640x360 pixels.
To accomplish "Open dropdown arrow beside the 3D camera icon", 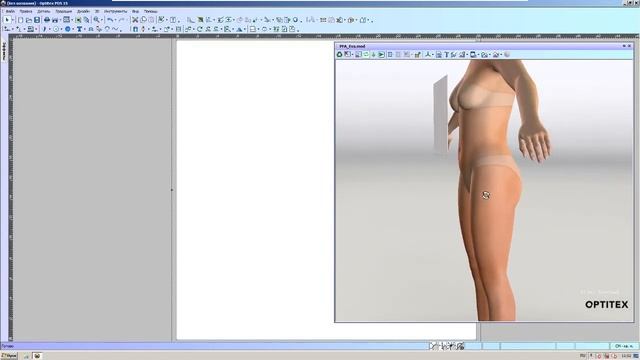I will pos(478,54).
